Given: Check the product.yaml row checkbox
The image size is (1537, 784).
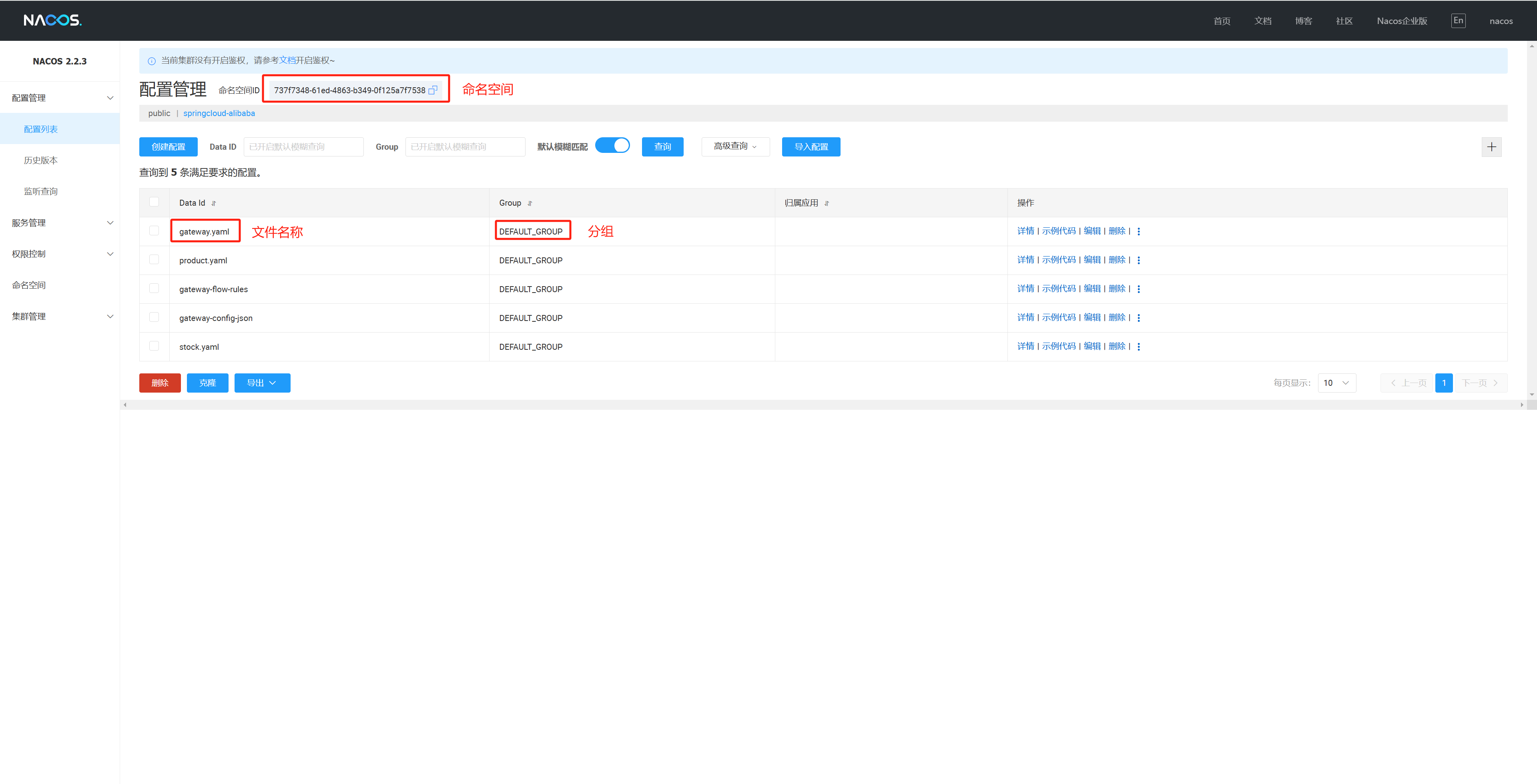Looking at the screenshot, I should 154,260.
